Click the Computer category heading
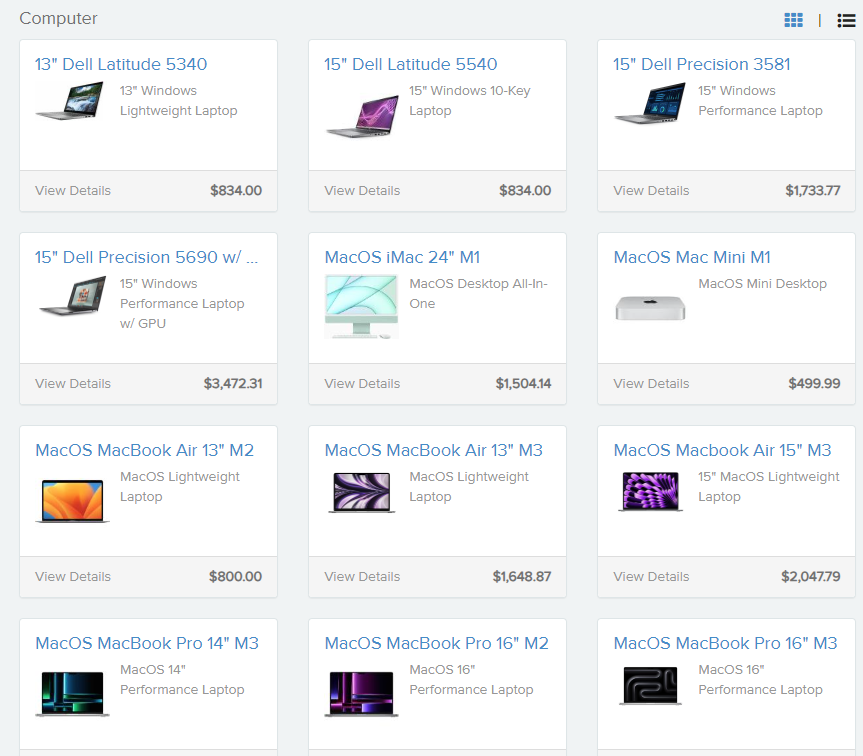 click(x=58, y=18)
